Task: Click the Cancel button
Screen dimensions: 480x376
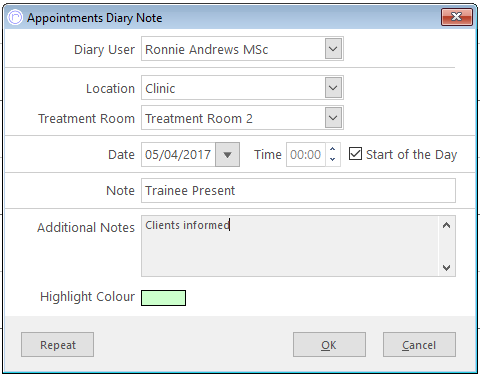Action: click(419, 345)
